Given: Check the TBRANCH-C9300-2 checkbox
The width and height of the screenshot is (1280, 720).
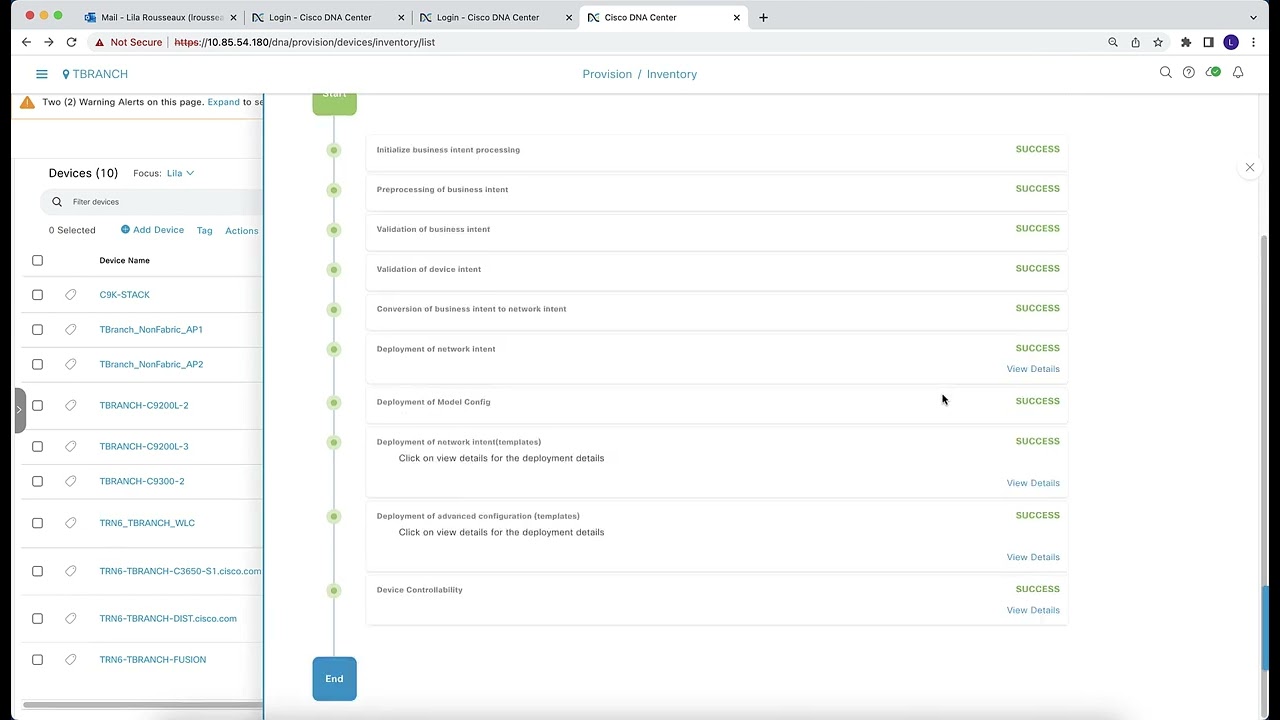Looking at the screenshot, I should [37, 482].
